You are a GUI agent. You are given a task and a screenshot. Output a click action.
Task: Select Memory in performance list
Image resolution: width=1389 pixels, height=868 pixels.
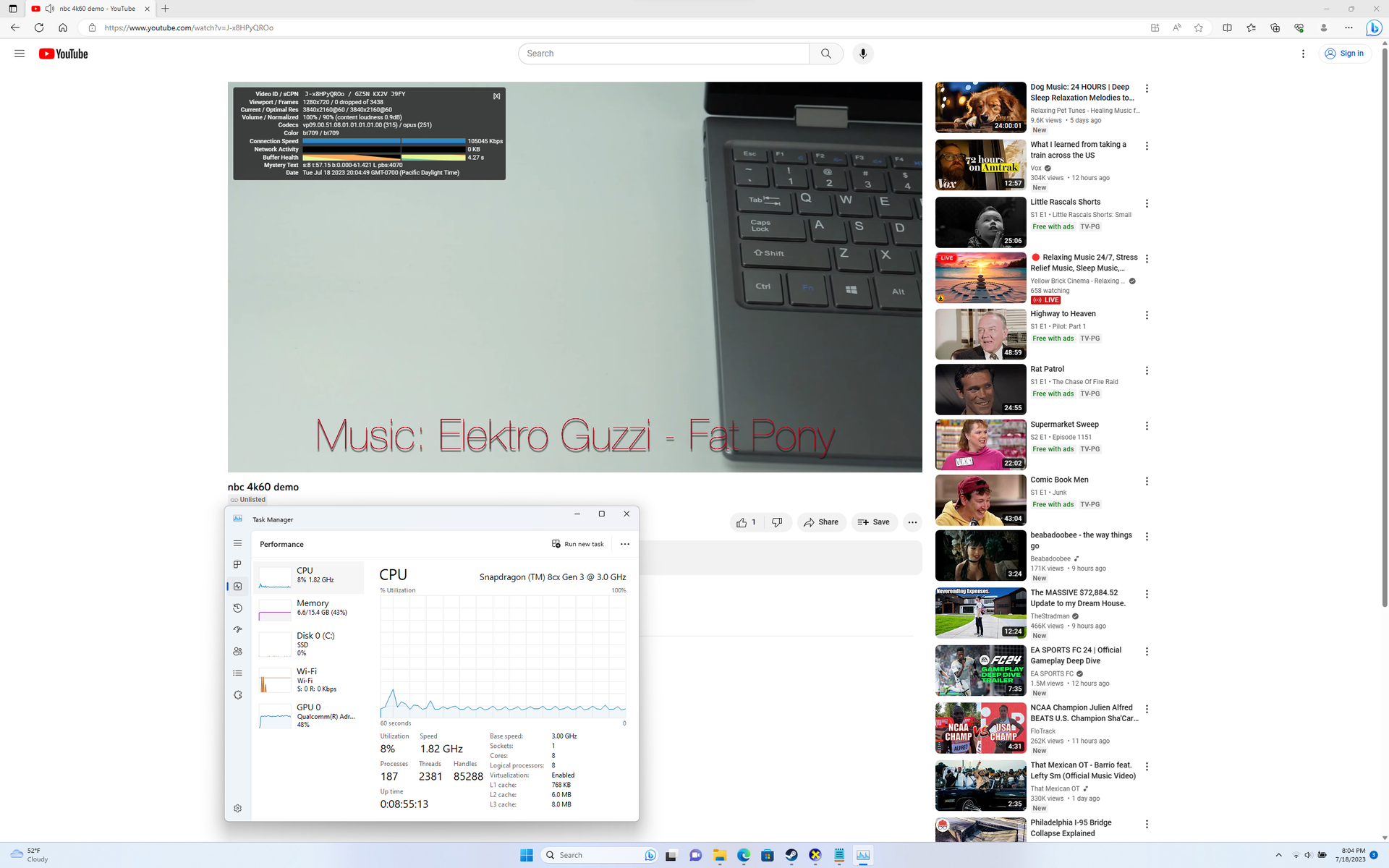coord(311,608)
